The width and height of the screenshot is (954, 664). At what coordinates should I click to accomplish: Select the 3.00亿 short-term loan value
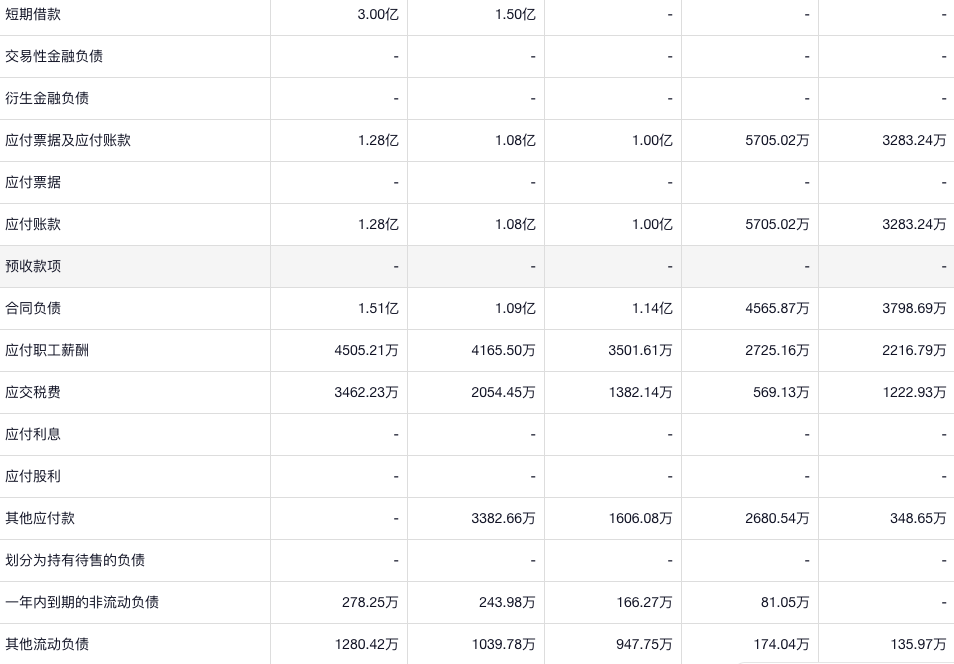tap(378, 14)
